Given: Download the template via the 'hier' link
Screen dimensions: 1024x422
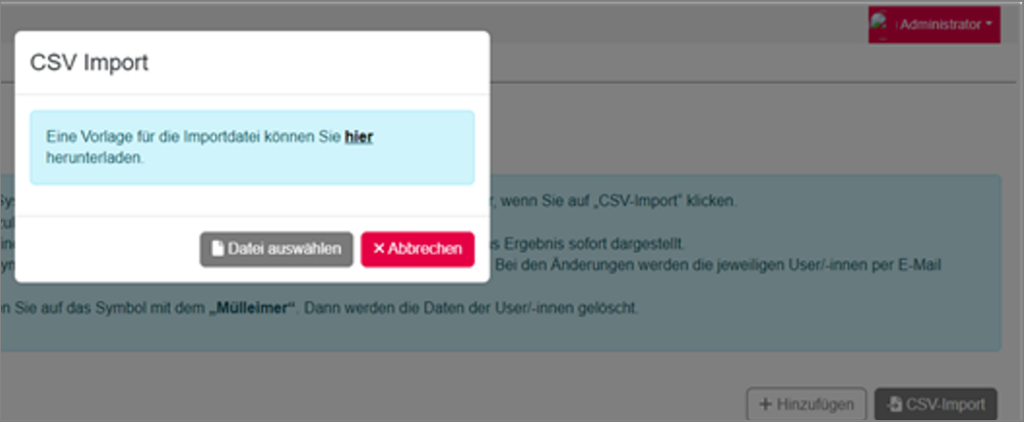Looking at the screenshot, I should click(x=359, y=138).
